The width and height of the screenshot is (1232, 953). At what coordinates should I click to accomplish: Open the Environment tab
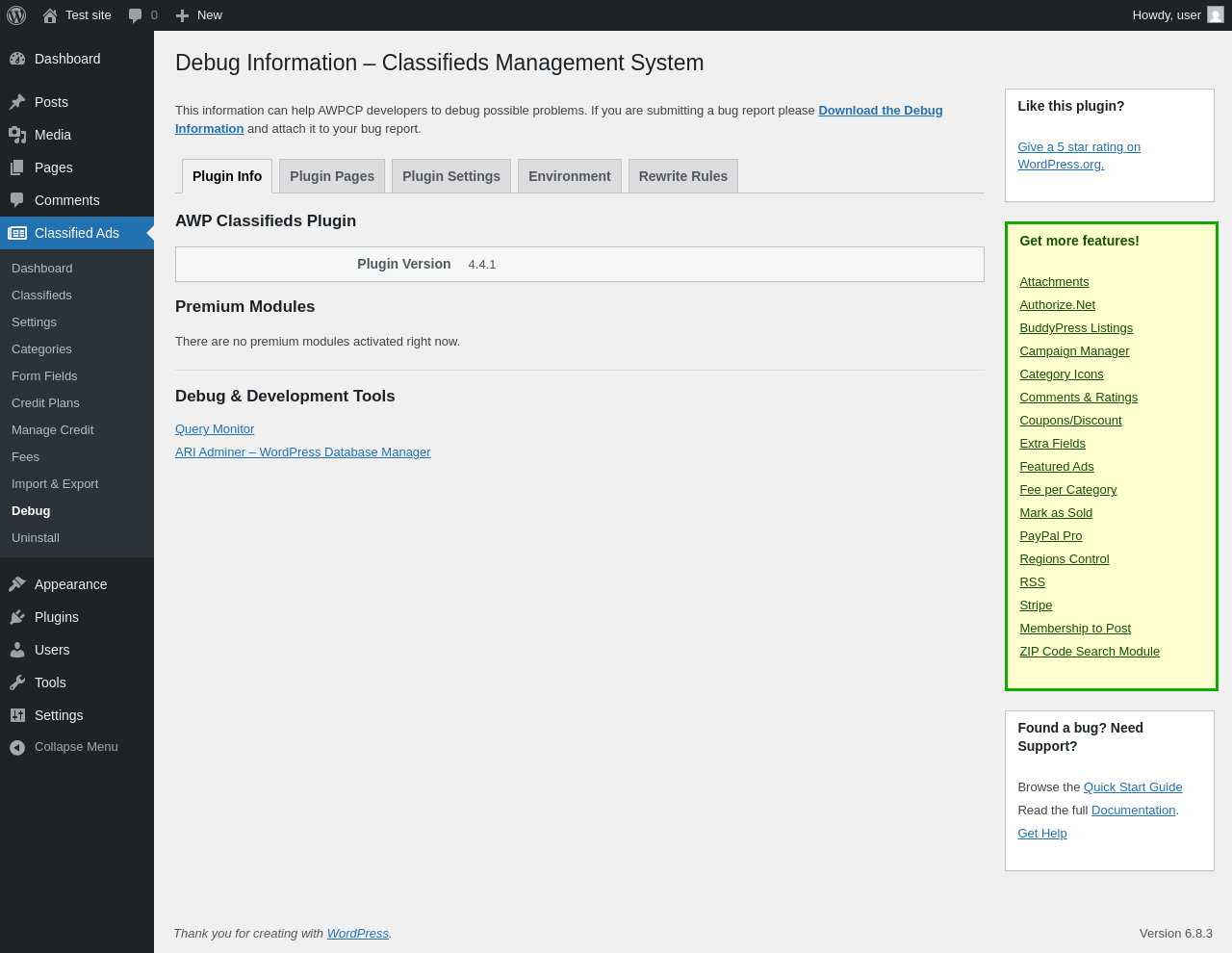click(569, 176)
